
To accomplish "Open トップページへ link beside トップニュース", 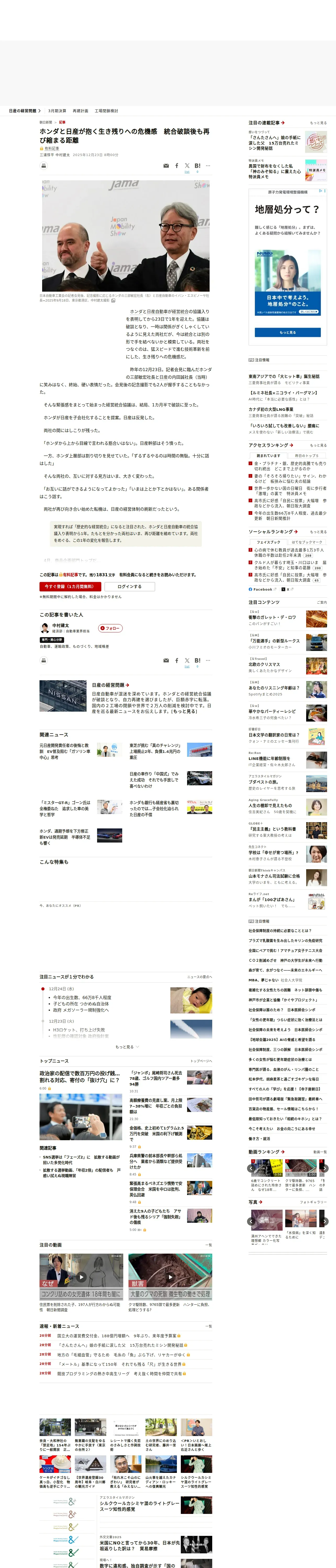I will click(201, 1061).
